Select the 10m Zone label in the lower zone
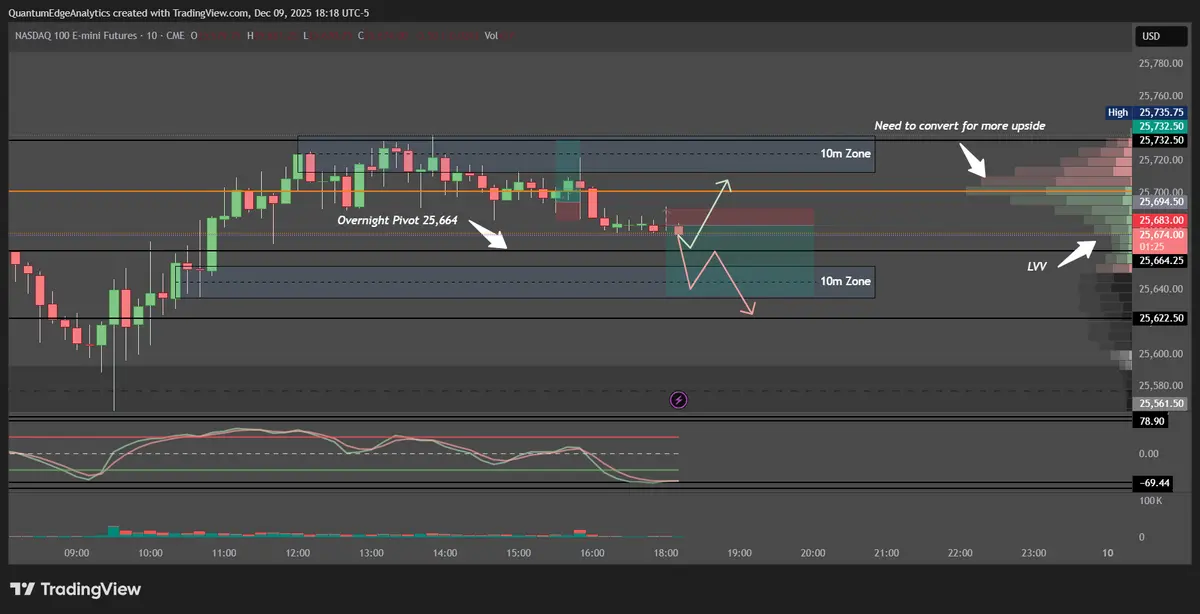Screen dimensions: 1200x614 point(845,282)
